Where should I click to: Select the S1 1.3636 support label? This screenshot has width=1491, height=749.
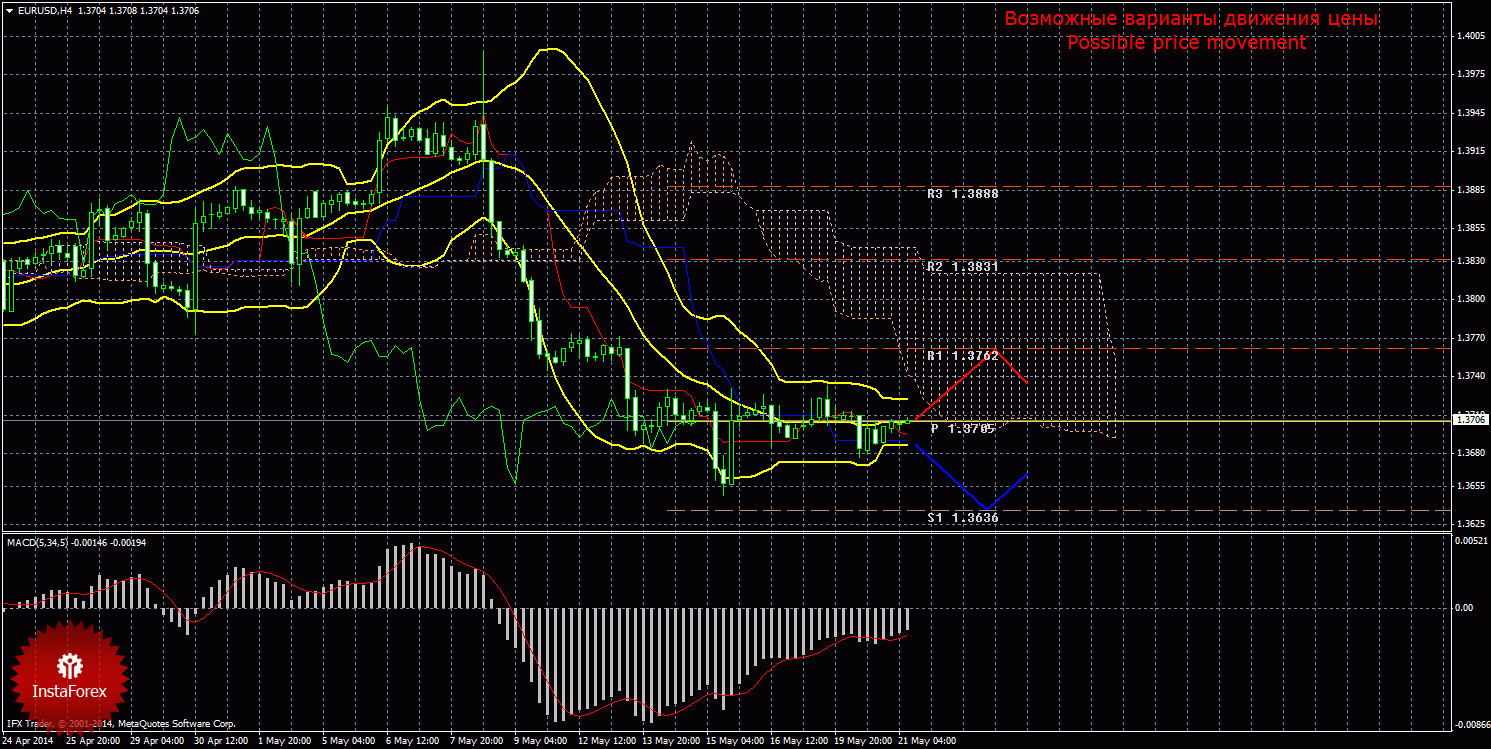click(x=962, y=518)
